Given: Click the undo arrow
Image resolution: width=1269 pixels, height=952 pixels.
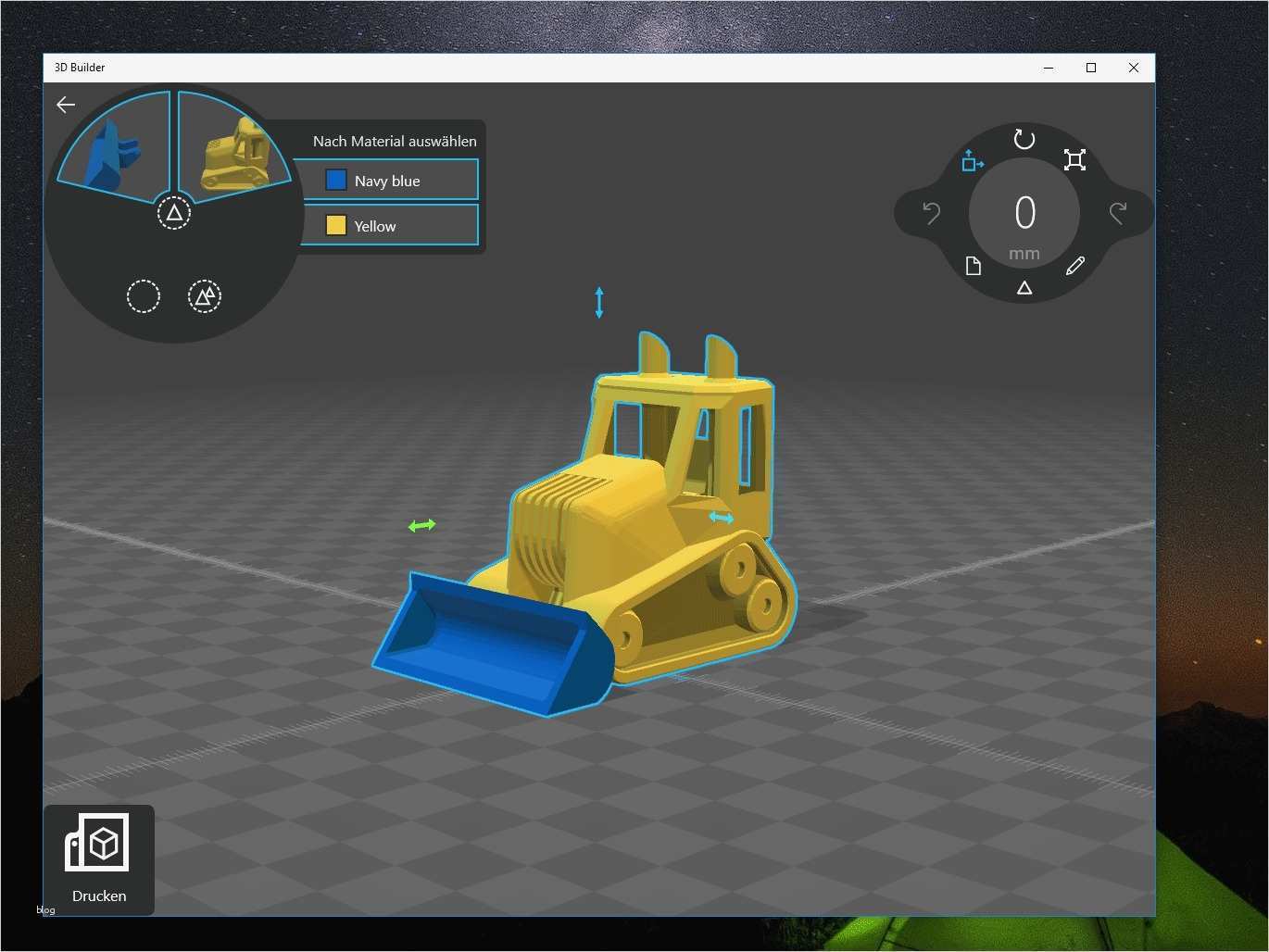Looking at the screenshot, I should 932,214.
